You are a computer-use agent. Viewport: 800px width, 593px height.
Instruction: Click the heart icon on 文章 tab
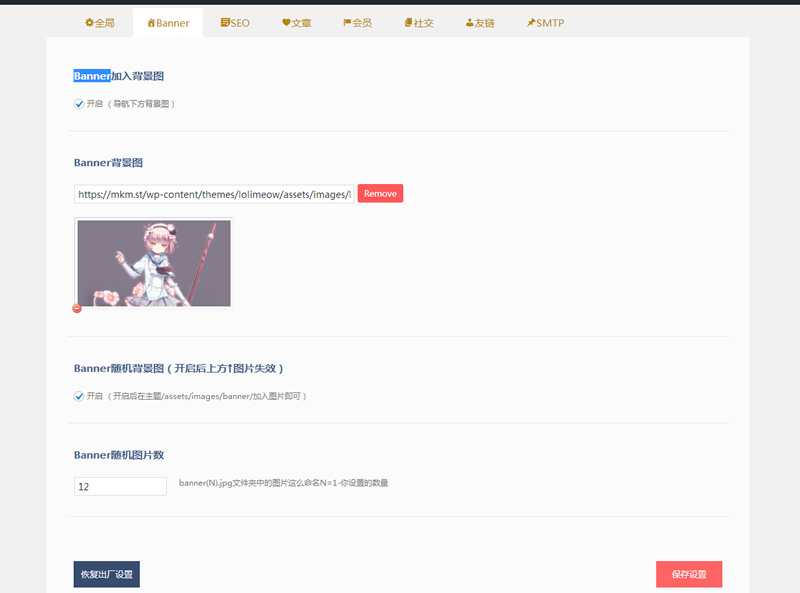pyautogui.click(x=286, y=21)
